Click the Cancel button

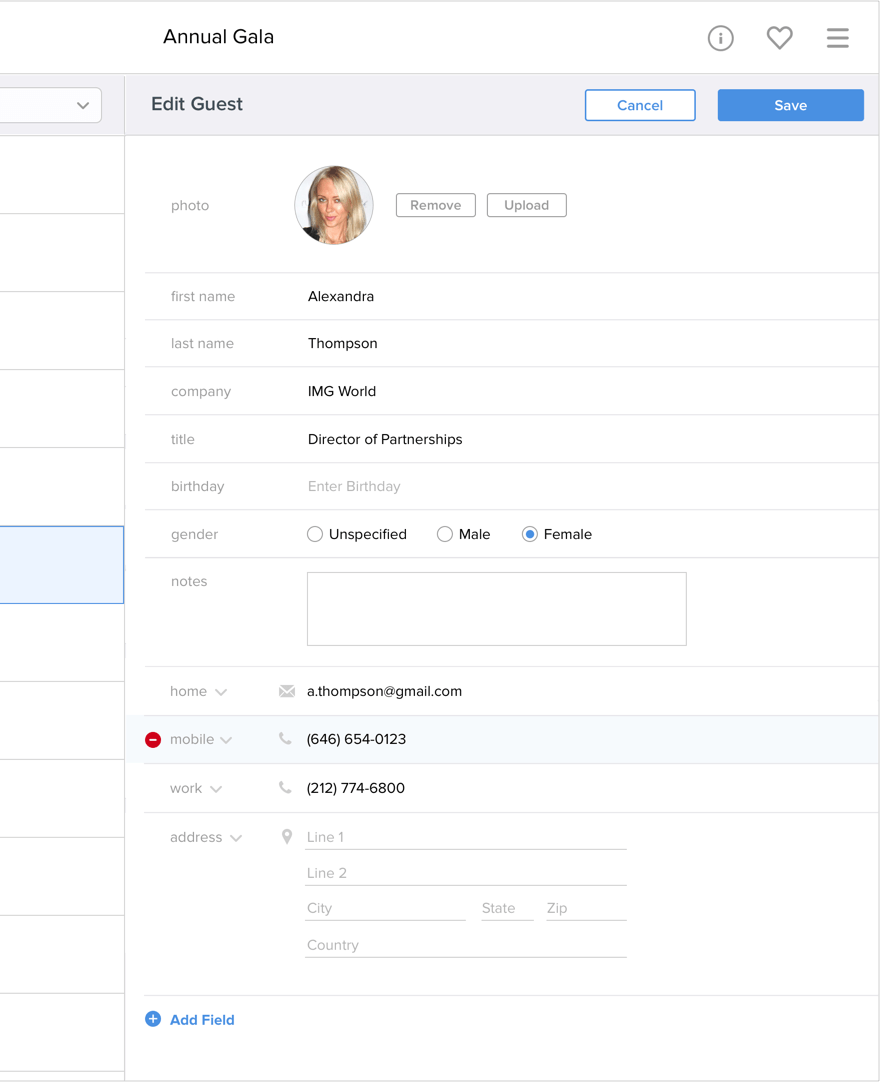click(x=640, y=105)
